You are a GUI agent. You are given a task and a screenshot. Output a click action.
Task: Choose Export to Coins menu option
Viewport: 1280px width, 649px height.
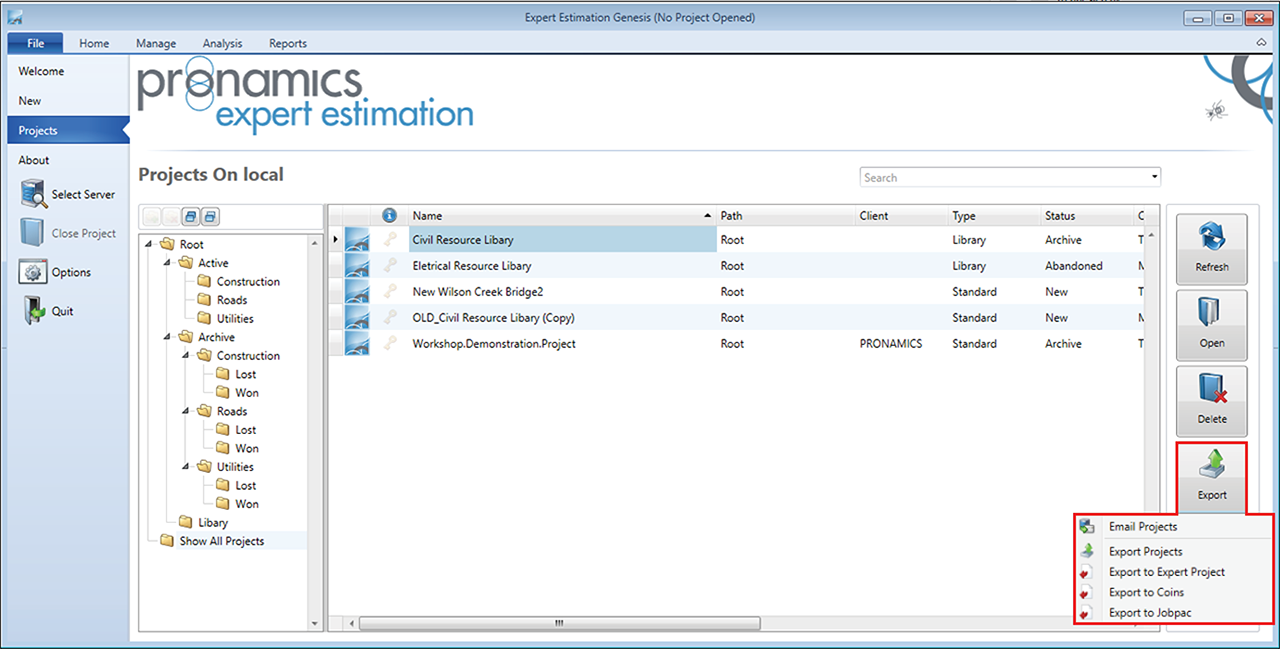pos(1146,593)
